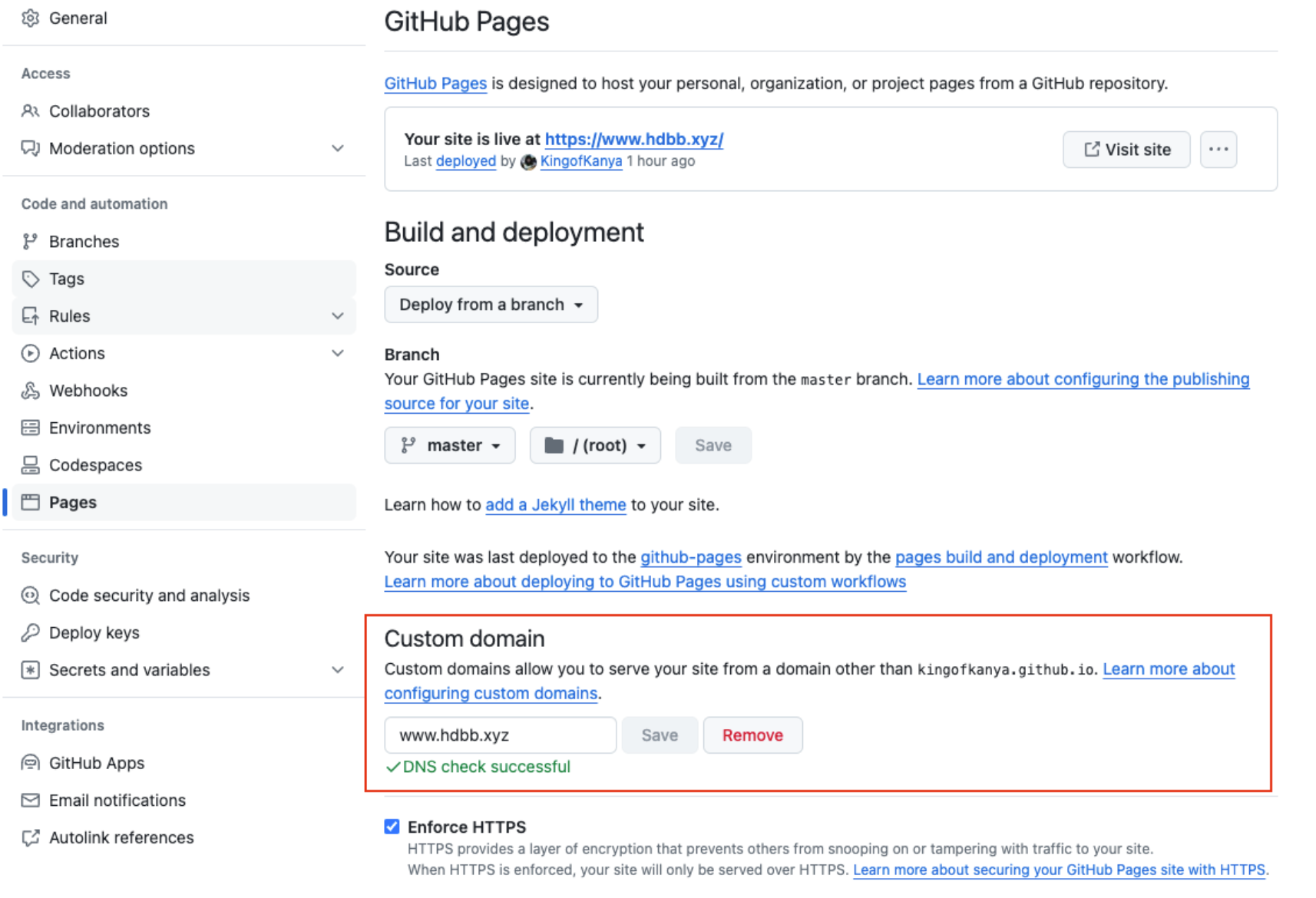The height and width of the screenshot is (898, 1316).
Task: Open Code security and analysis
Action: 184,595
